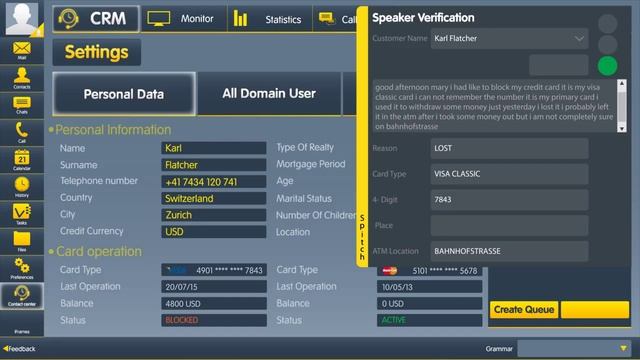Click the Create Queue button
640x360 pixels.
point(524,310)
